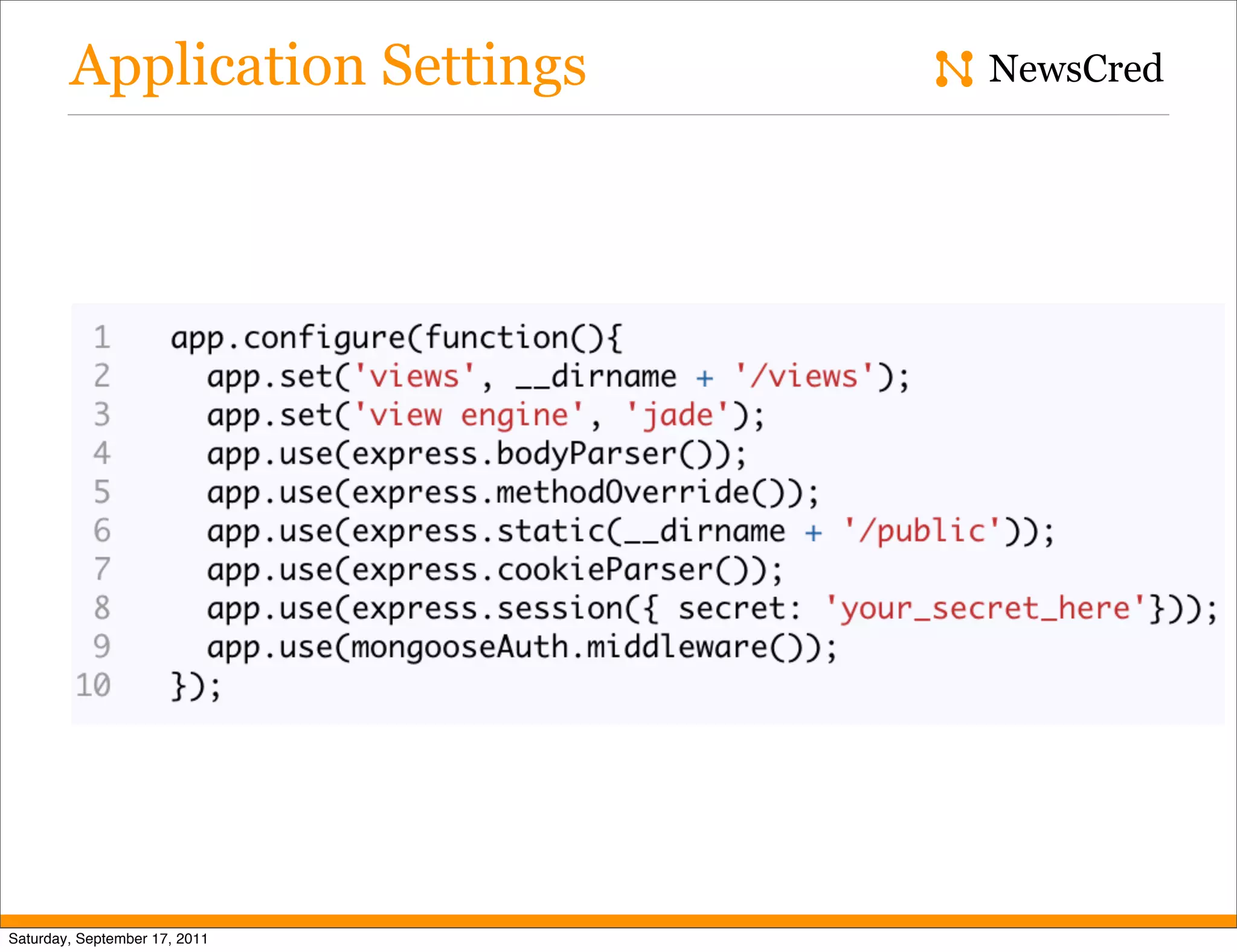
Task: Click the blue plus operator on line 2
Action: [x=704, y=379]
